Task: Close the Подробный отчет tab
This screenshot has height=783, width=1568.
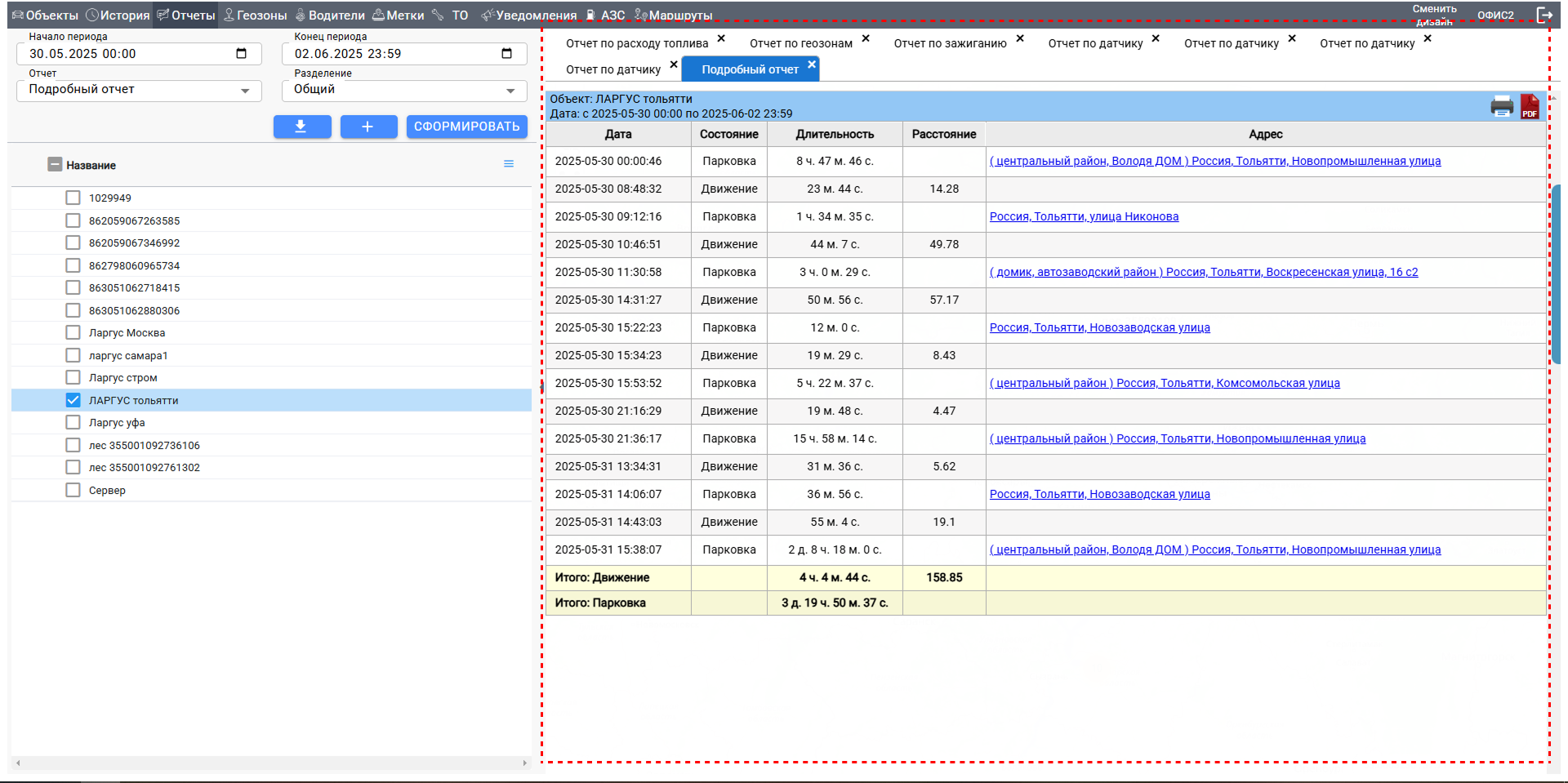Action: 811,65
